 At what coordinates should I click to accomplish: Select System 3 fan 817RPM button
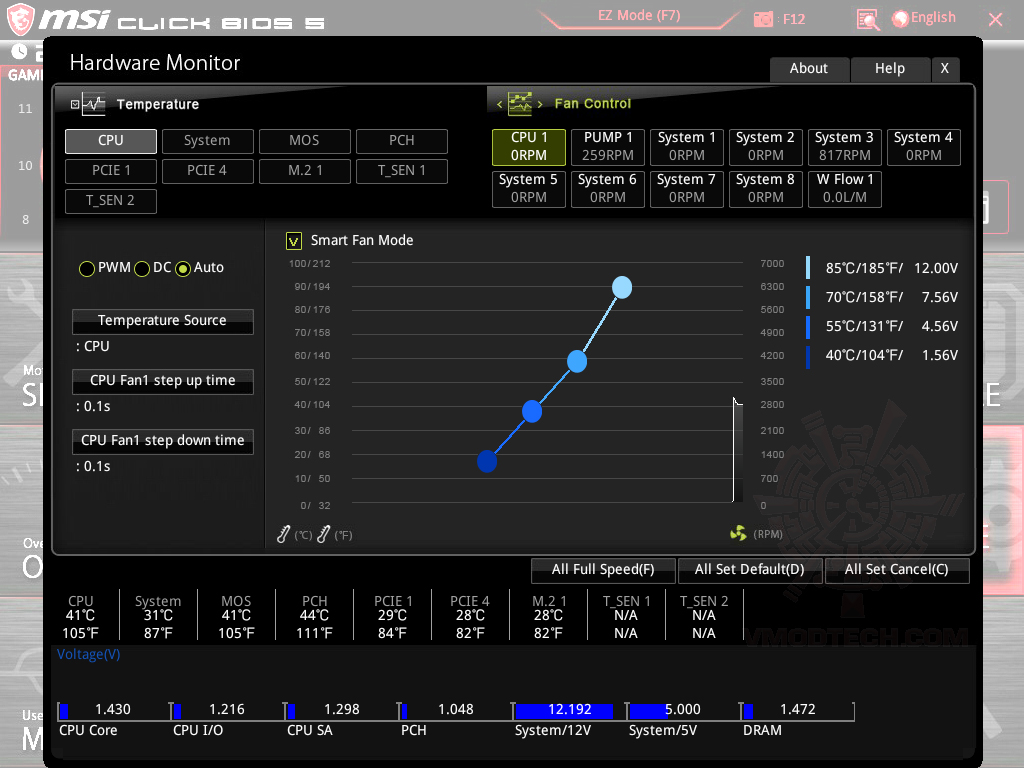pos(844,147)
